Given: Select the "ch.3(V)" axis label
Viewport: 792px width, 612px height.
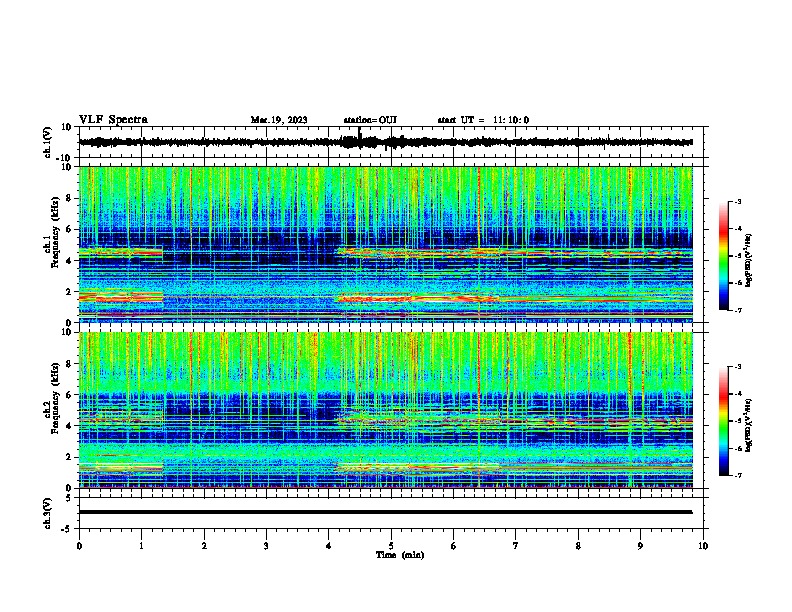Looking at the screenshot, I should tap(48, 513).
